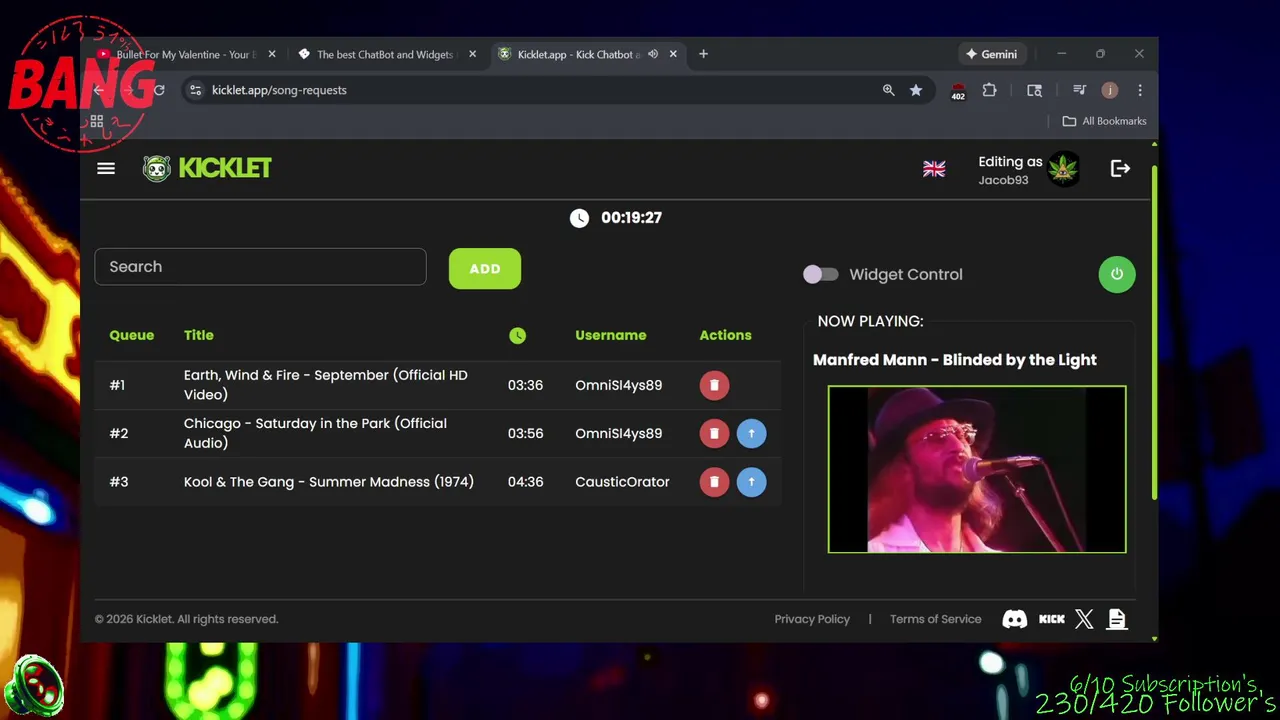1280x720 pixels.
Task: Open the Kick icon in footer
Action: (x=1051, y=619)
